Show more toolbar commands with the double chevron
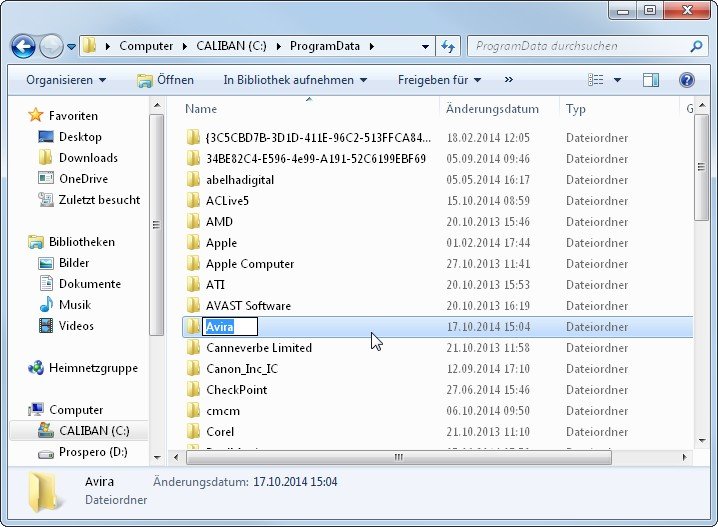This screenshot has width=718, height=527. (x=508, y=80)
